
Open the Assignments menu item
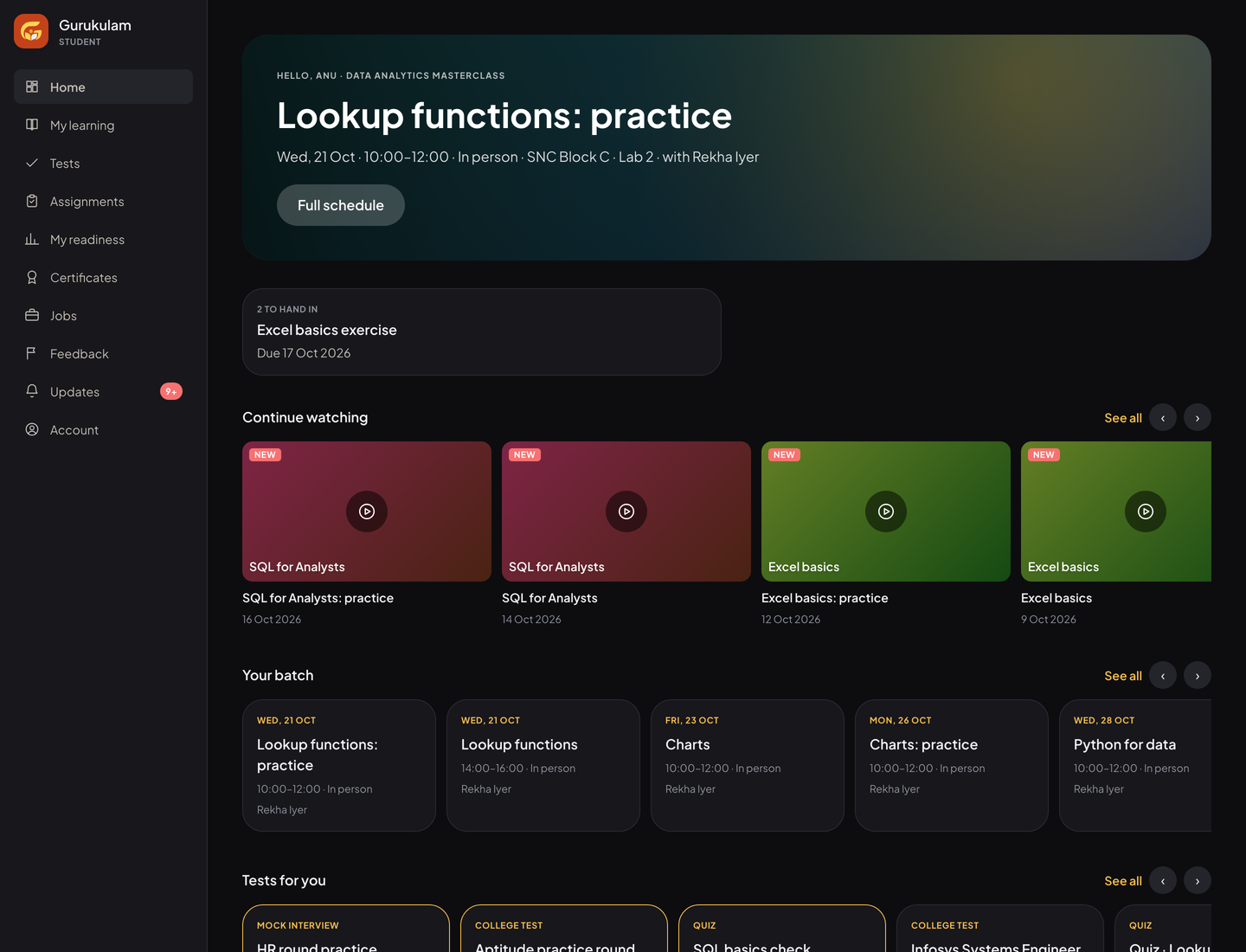coord(103,201)
